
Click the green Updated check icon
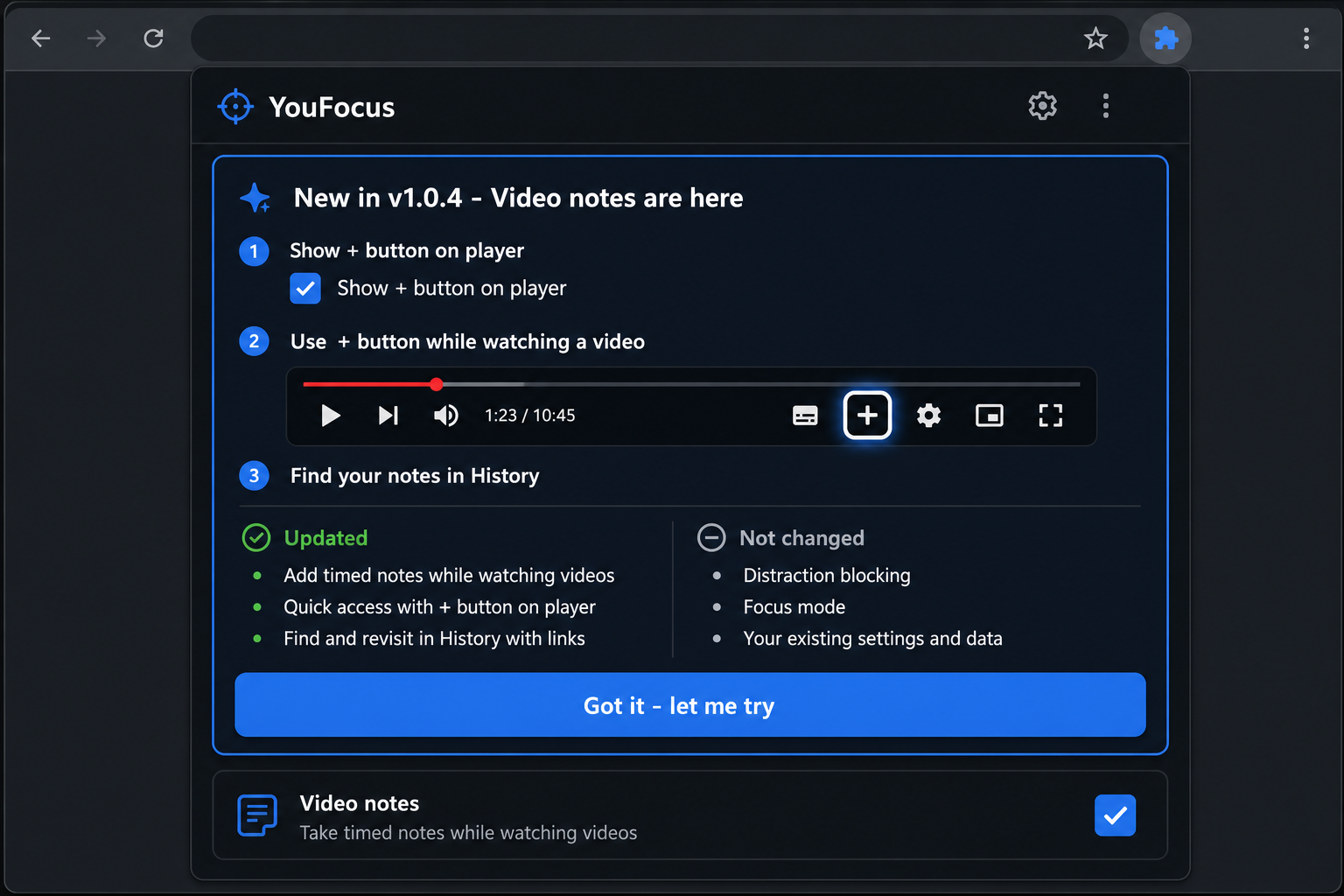tap(256, 537)
